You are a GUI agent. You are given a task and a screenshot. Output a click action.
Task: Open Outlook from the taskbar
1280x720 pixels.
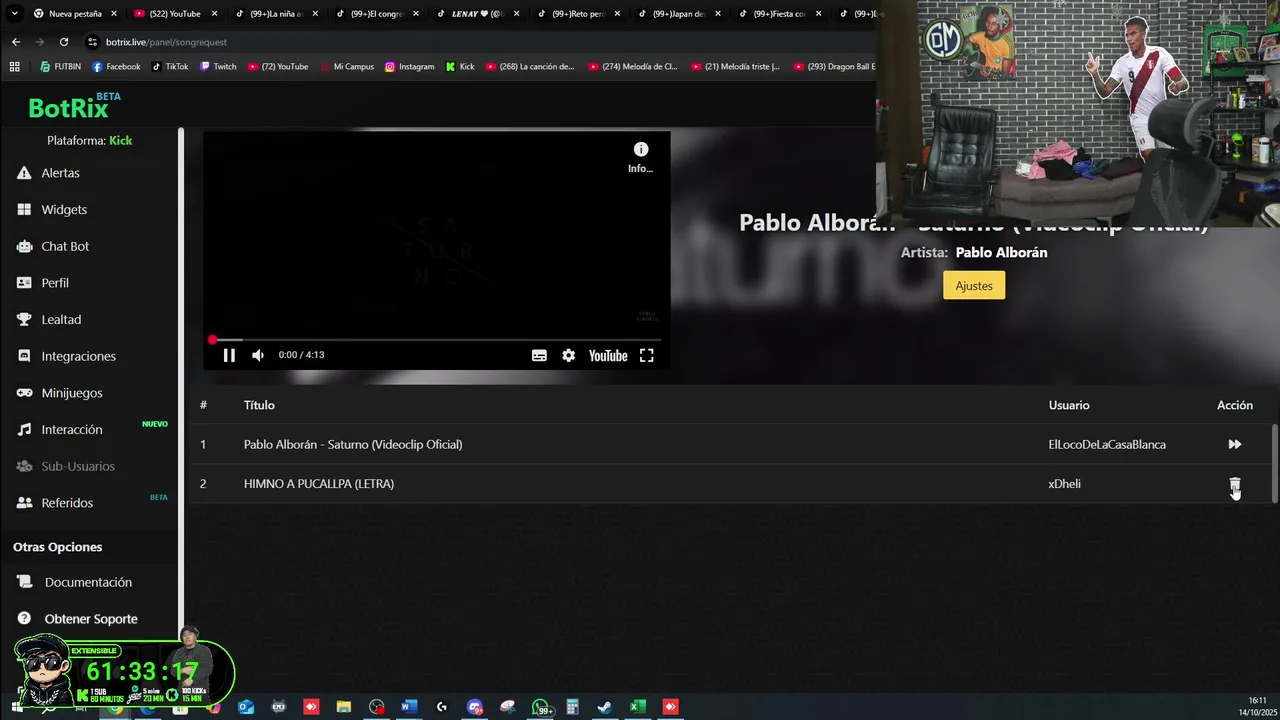click(x=246, y=707)
